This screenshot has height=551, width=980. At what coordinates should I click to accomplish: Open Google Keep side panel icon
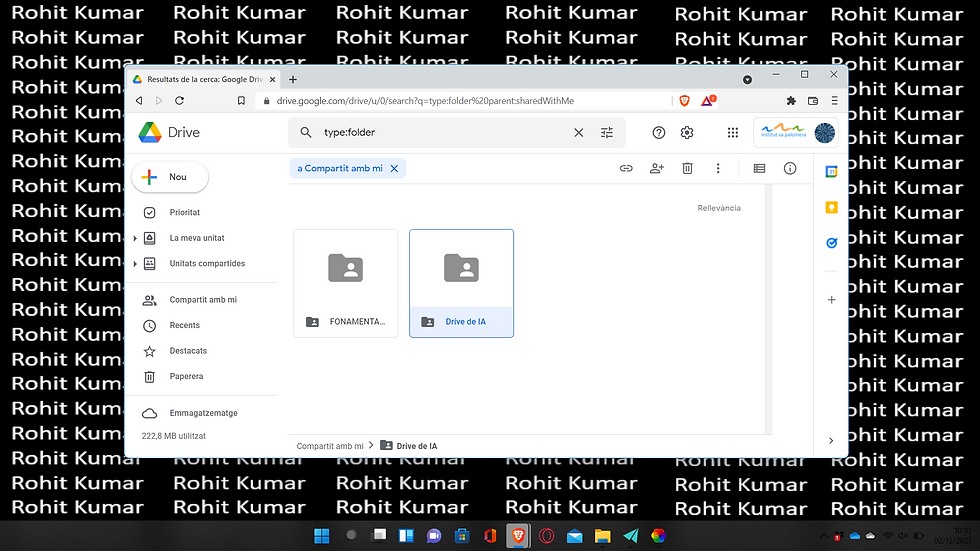click(831, 207)
